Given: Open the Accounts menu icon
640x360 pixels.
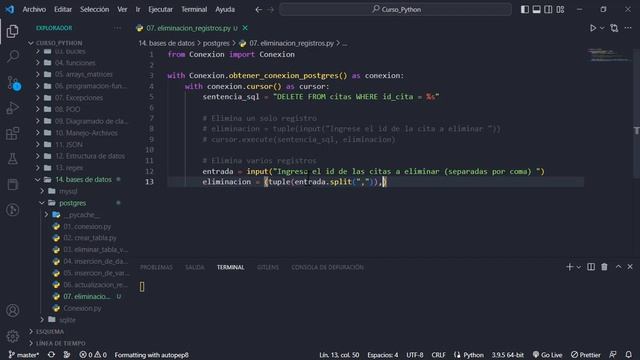Looking at the screenshot, I should [13, 311].
